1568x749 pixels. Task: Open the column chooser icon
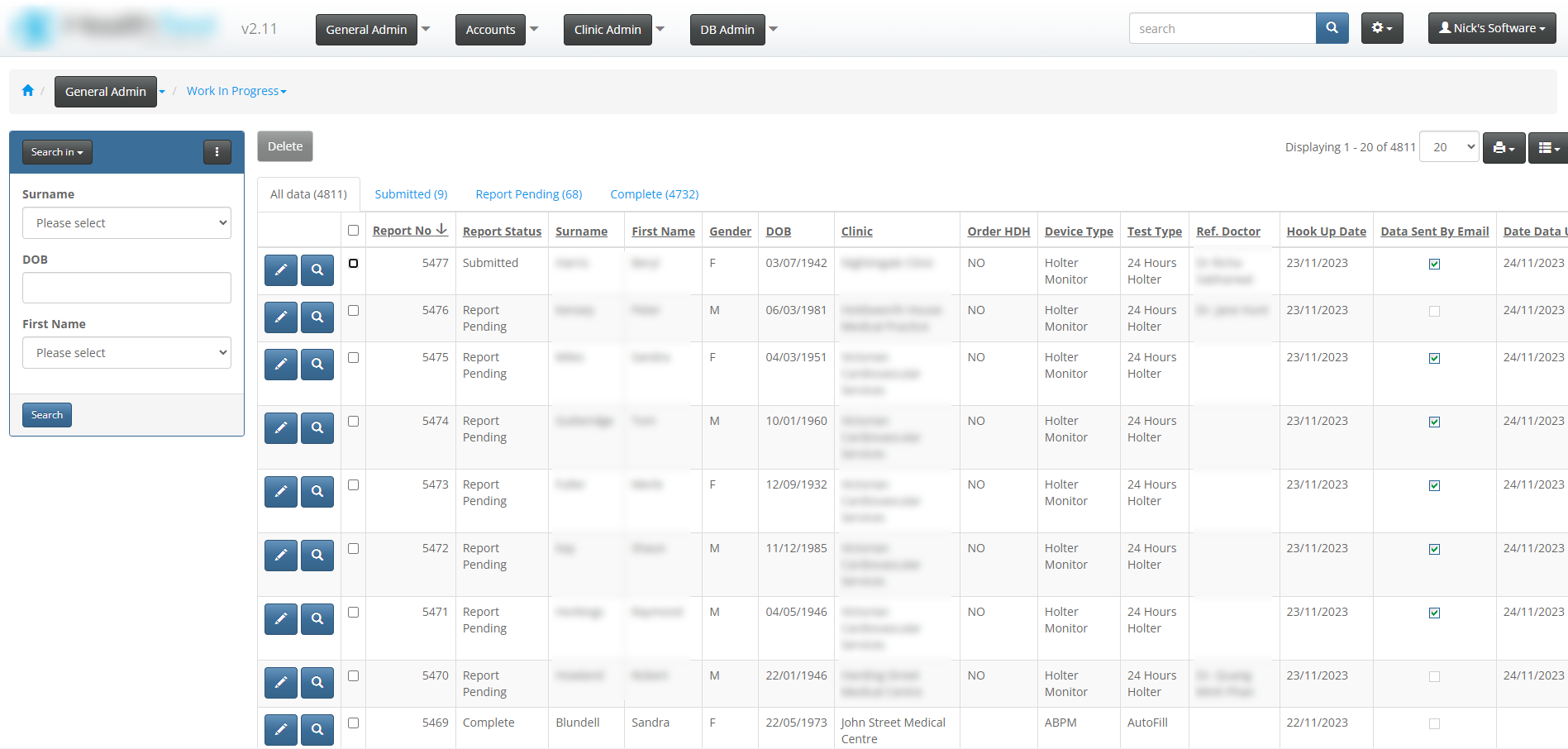1547,146
